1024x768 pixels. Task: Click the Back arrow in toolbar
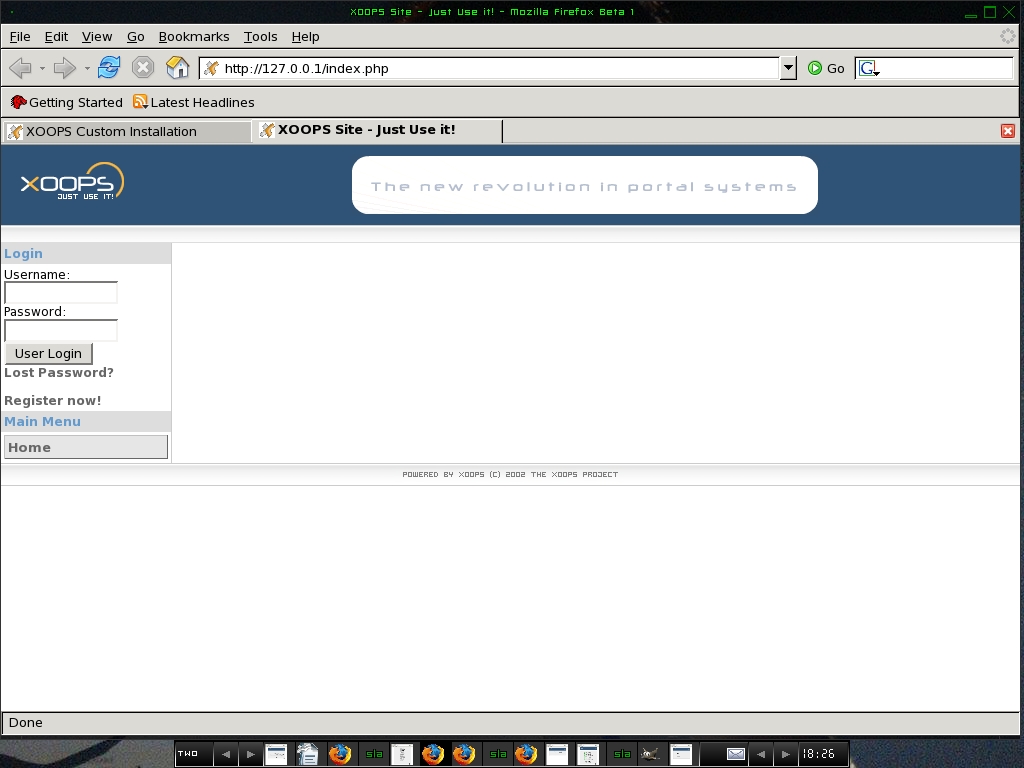tap(20, 68)
